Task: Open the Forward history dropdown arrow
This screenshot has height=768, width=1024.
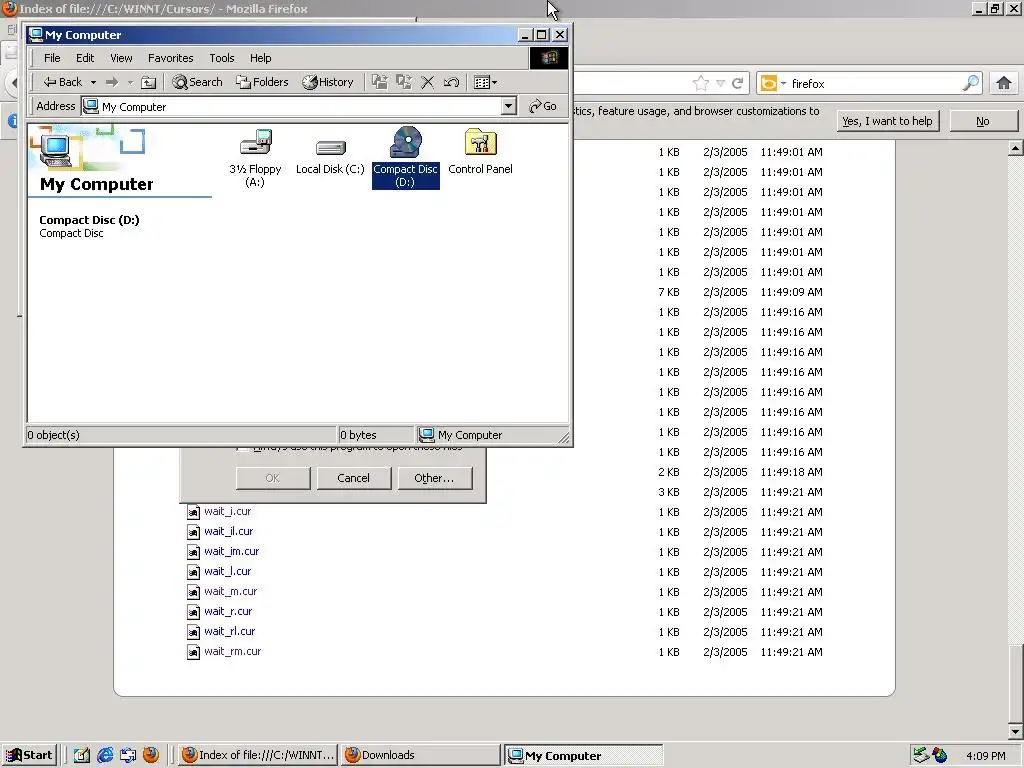Action: 130,82
